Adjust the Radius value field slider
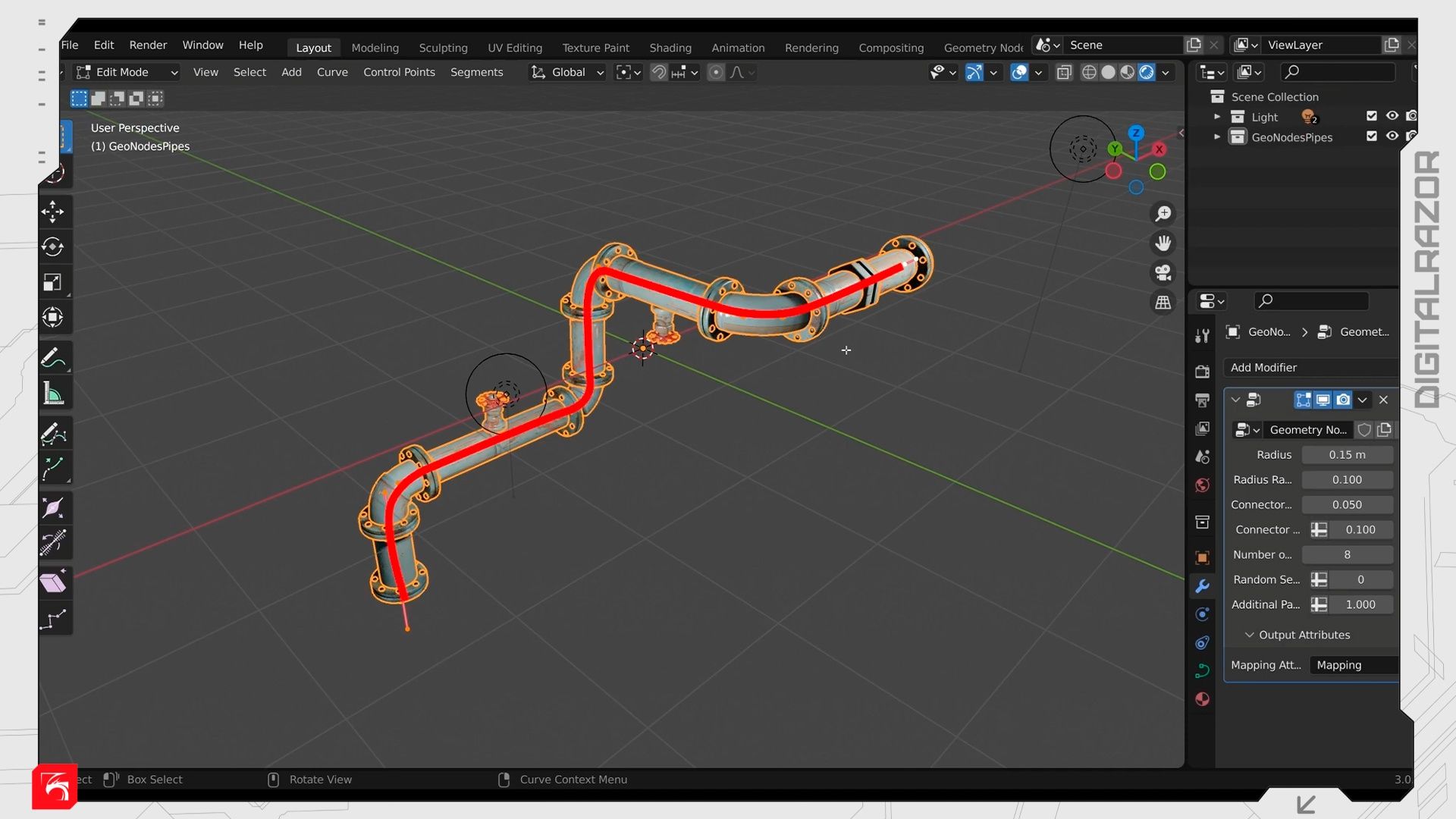Image resolution: width=1456 pixels, height=819 pixels. (x=1347, y=455)
